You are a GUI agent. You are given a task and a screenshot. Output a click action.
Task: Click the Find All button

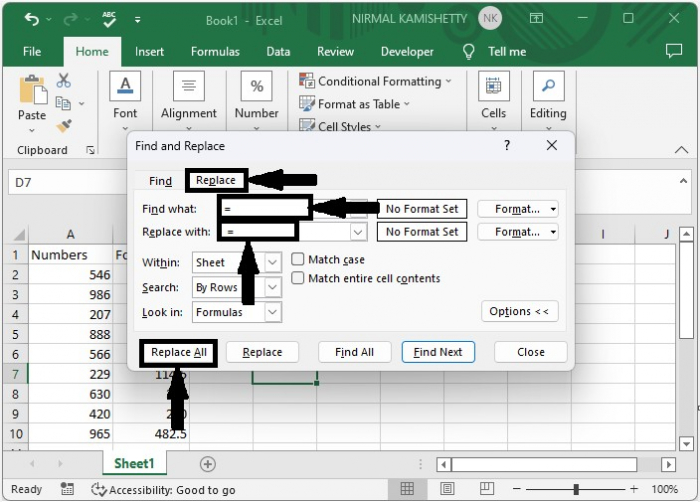354,352
